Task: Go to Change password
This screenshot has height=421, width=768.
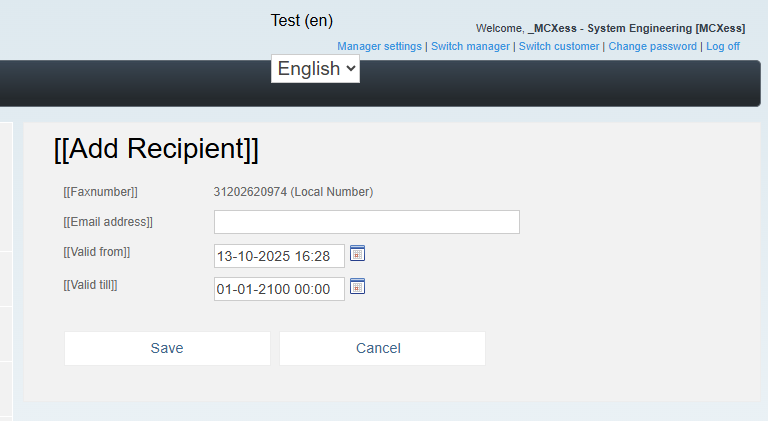Action: [x=652, y=46]
